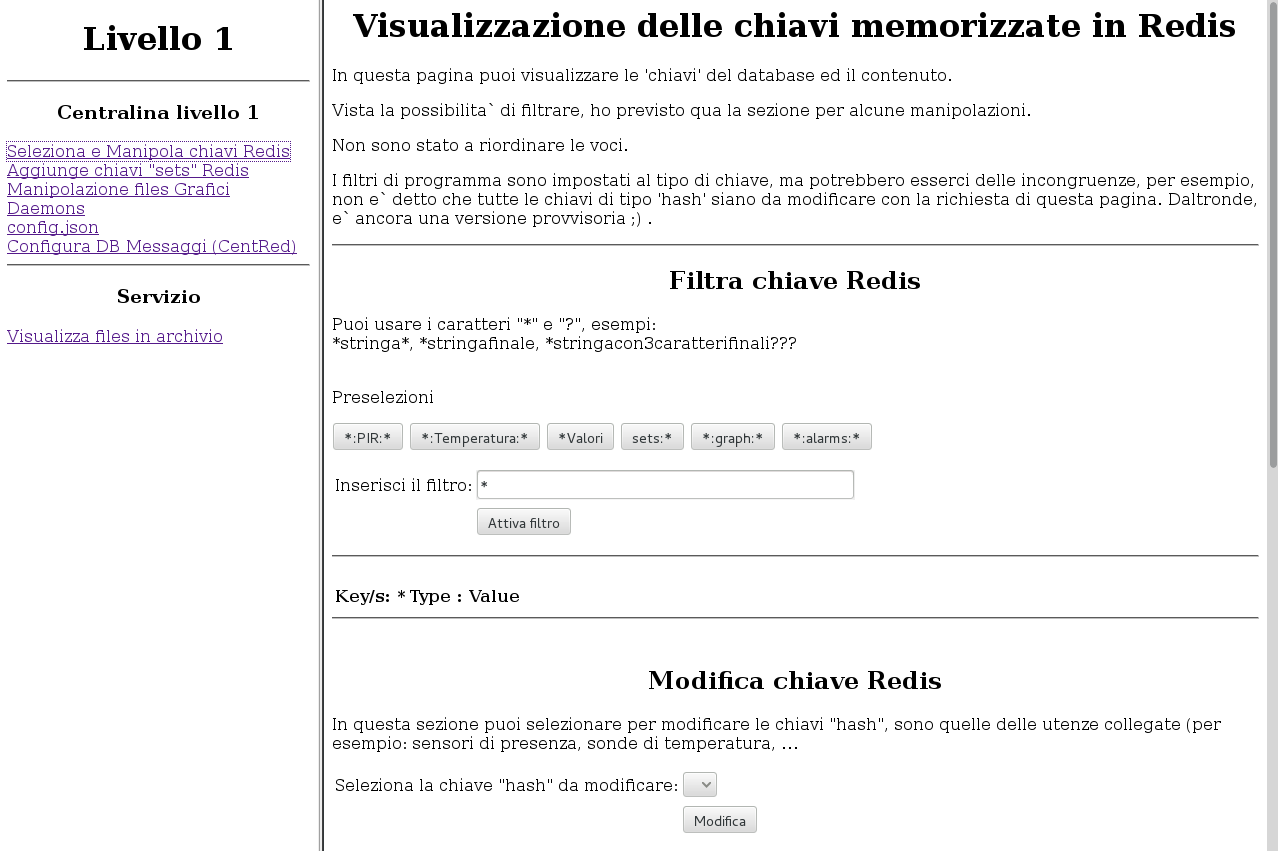
Task: Open Visualizza files in archivio link
Action: tap(115, 336)
